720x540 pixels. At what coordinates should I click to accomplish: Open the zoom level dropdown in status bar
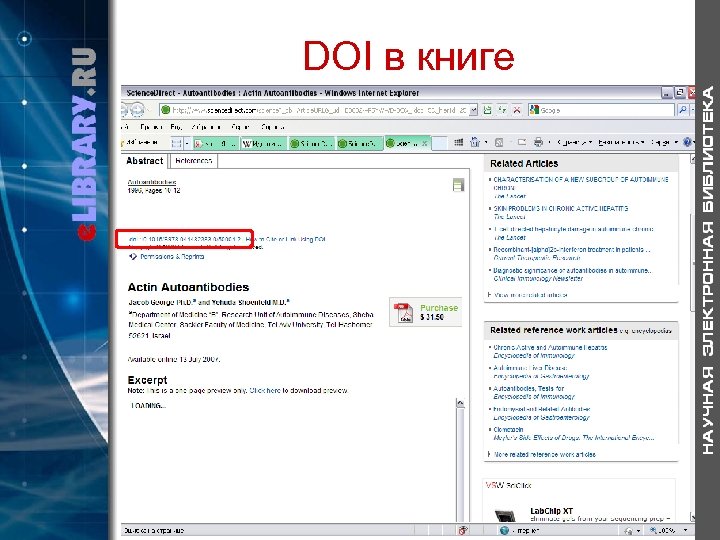click(686, 530)
